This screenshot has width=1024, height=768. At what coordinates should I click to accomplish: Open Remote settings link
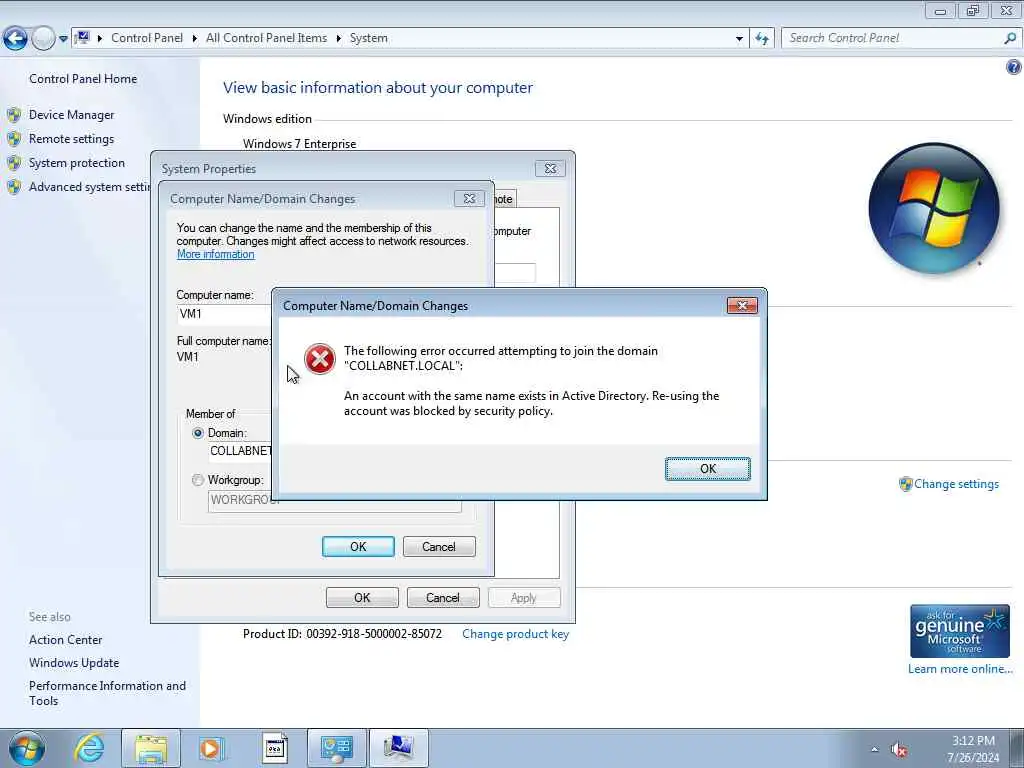(x=71, y=138)
